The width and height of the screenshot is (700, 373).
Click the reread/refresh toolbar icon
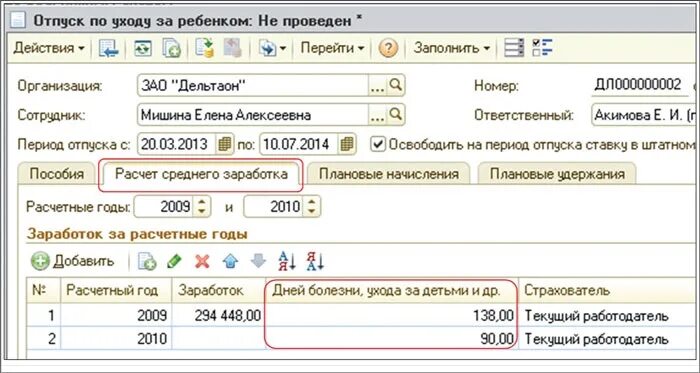[143, 48]
